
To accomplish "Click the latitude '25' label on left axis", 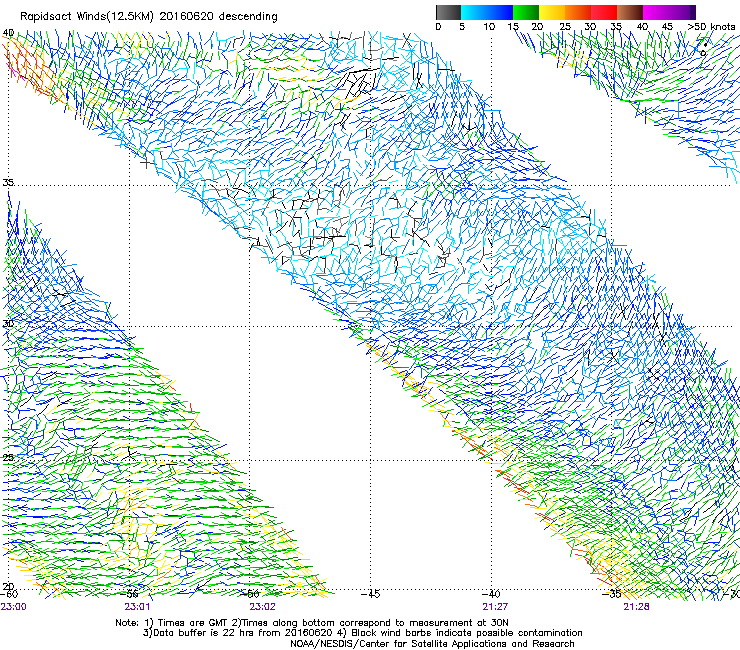I will [8, 457].
